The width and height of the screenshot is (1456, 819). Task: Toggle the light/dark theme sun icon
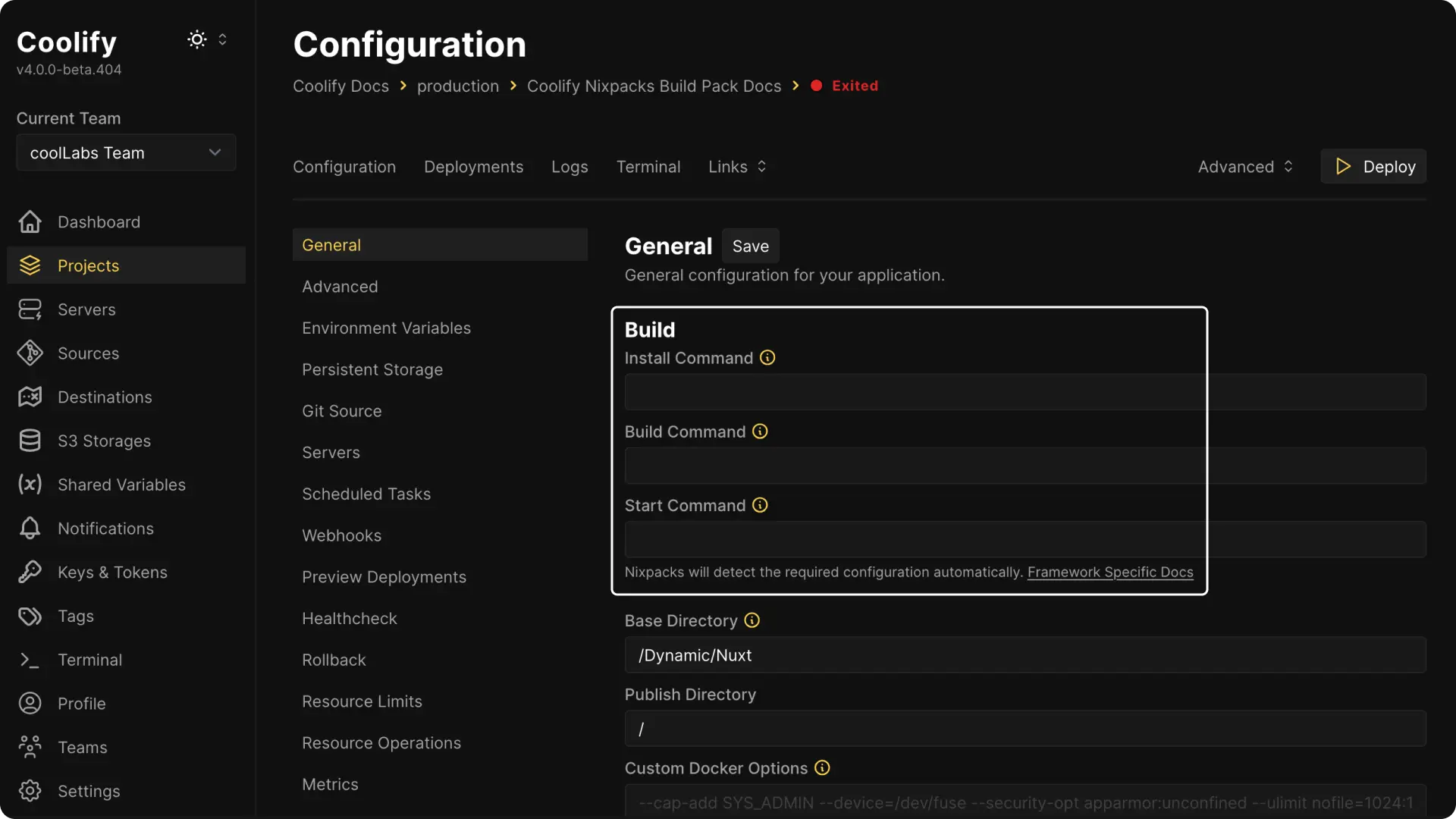[x=196, y=39]
